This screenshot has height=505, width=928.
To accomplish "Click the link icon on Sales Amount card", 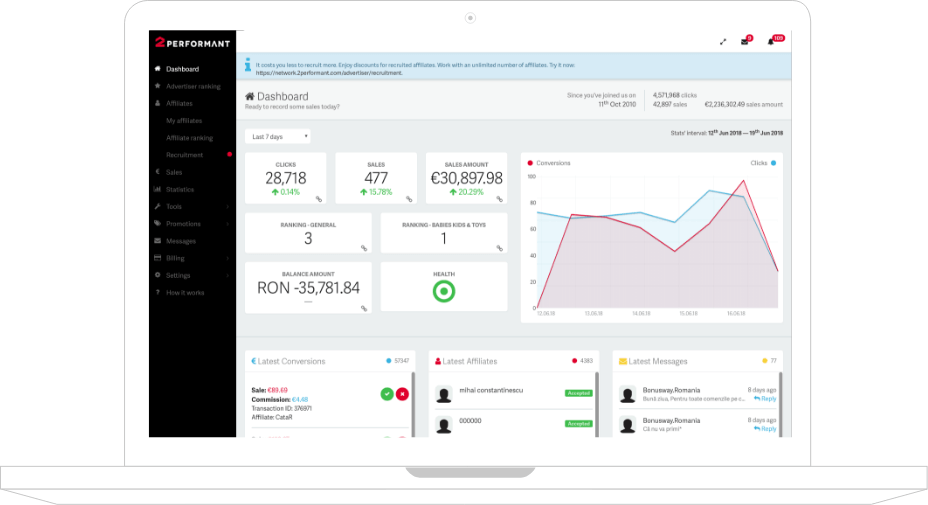I will [500, 199].
